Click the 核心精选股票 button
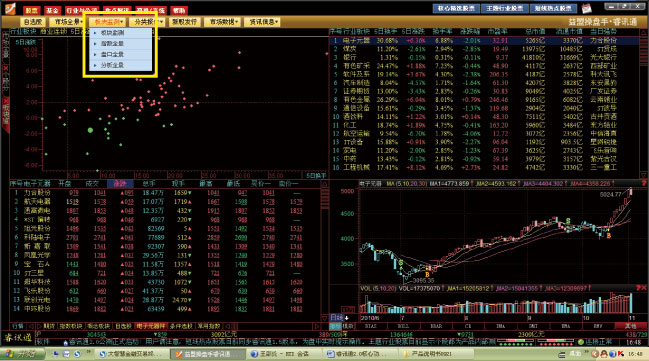Viewport: 649px width, 361px height. click(456, 8)
